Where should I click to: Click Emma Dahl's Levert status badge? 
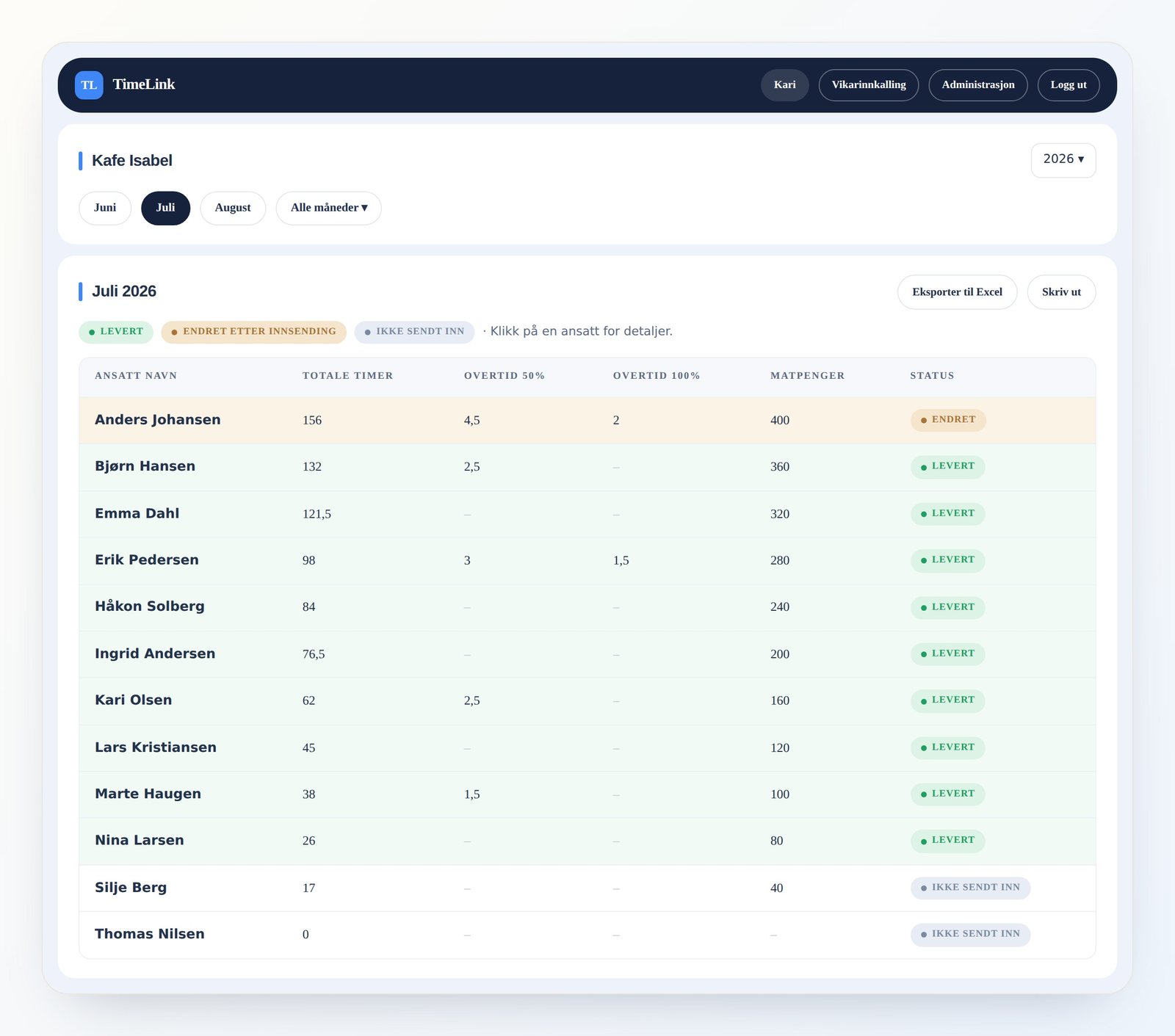(x=947, y=514)
